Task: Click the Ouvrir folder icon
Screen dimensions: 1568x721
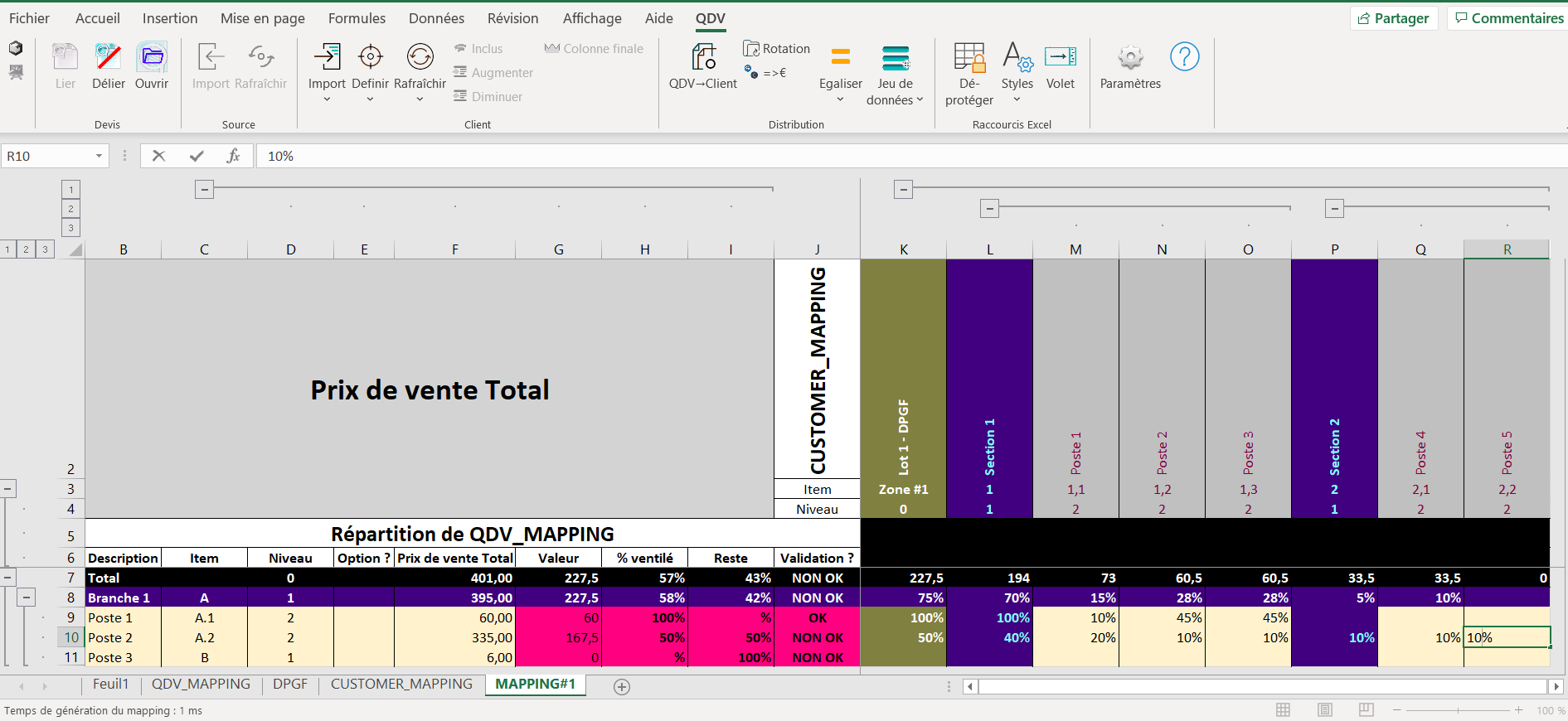Action: click(152, 58)
